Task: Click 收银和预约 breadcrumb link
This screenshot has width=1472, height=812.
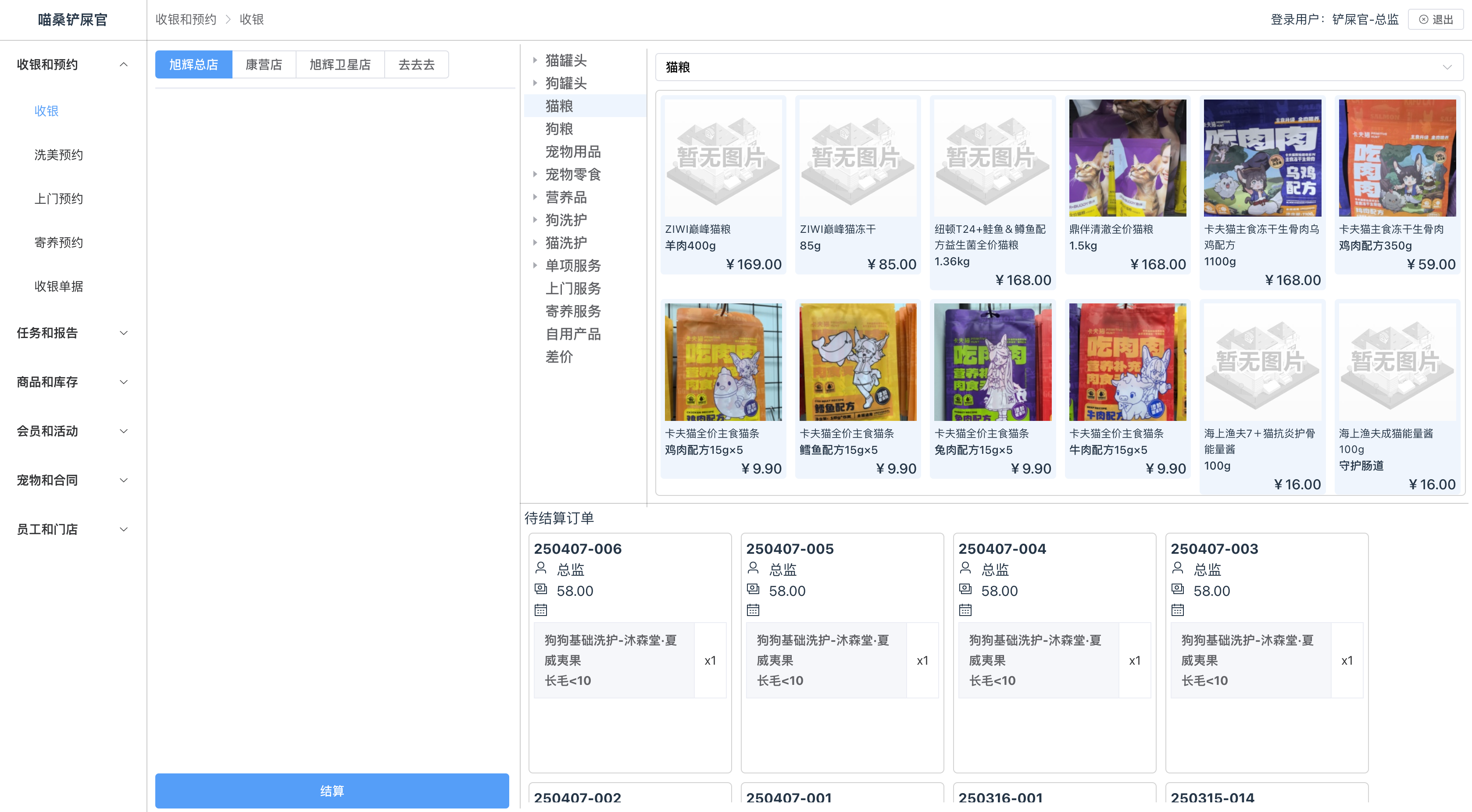Action: point(186,19)
